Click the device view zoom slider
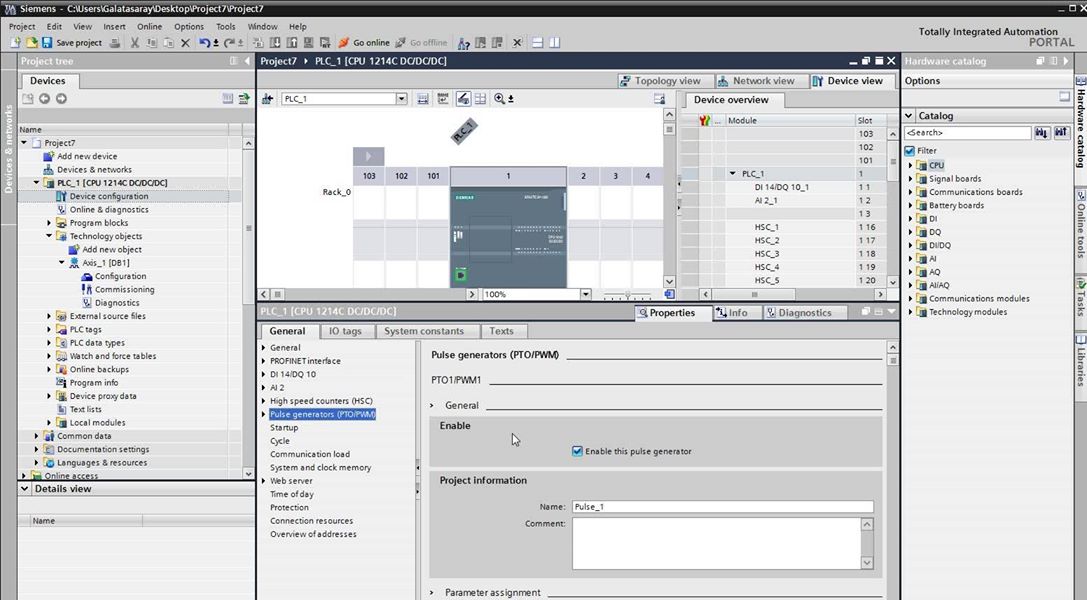 (x=627, y=295)
